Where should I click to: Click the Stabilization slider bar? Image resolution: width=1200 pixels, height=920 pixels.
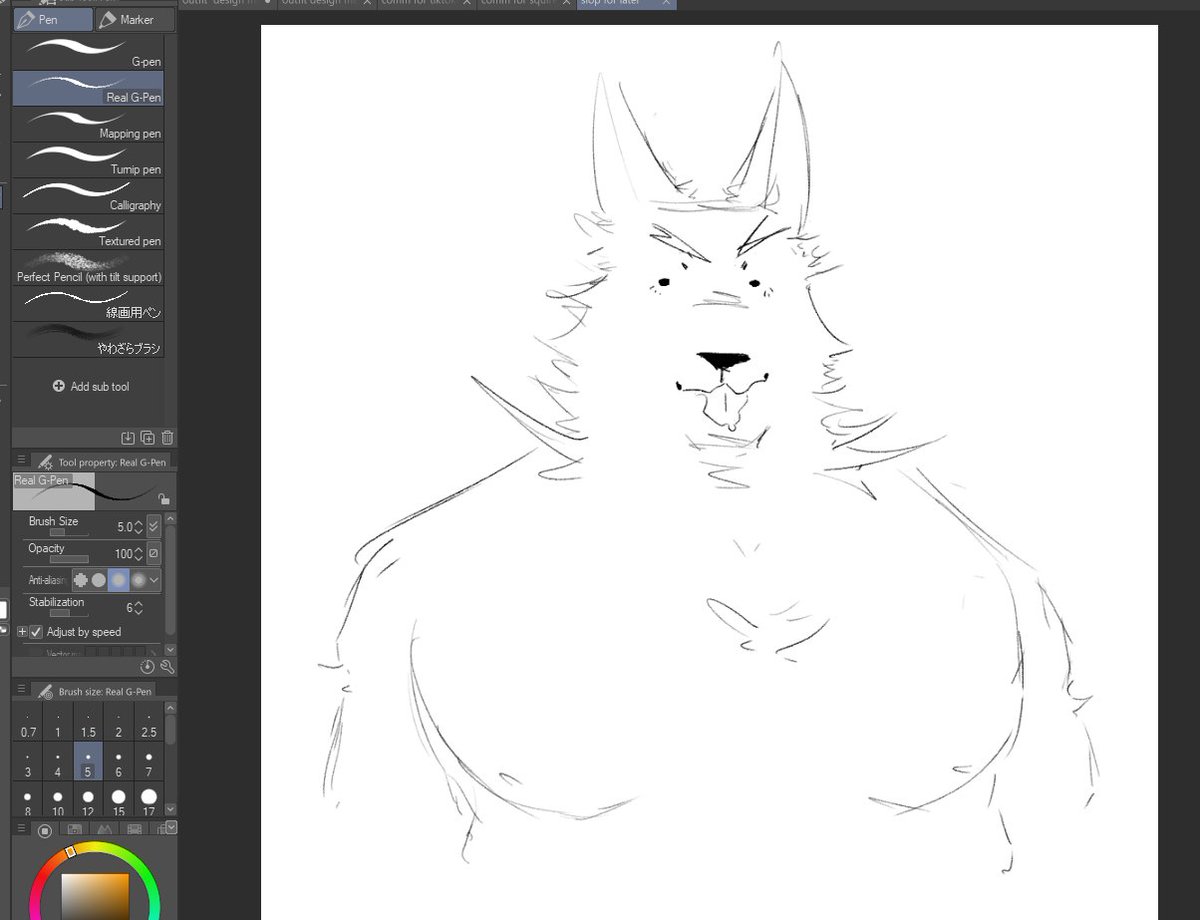tap(70, 613)
